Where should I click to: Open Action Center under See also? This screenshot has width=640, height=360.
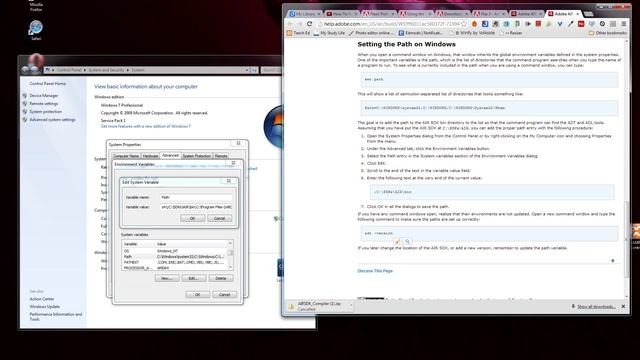42,299
